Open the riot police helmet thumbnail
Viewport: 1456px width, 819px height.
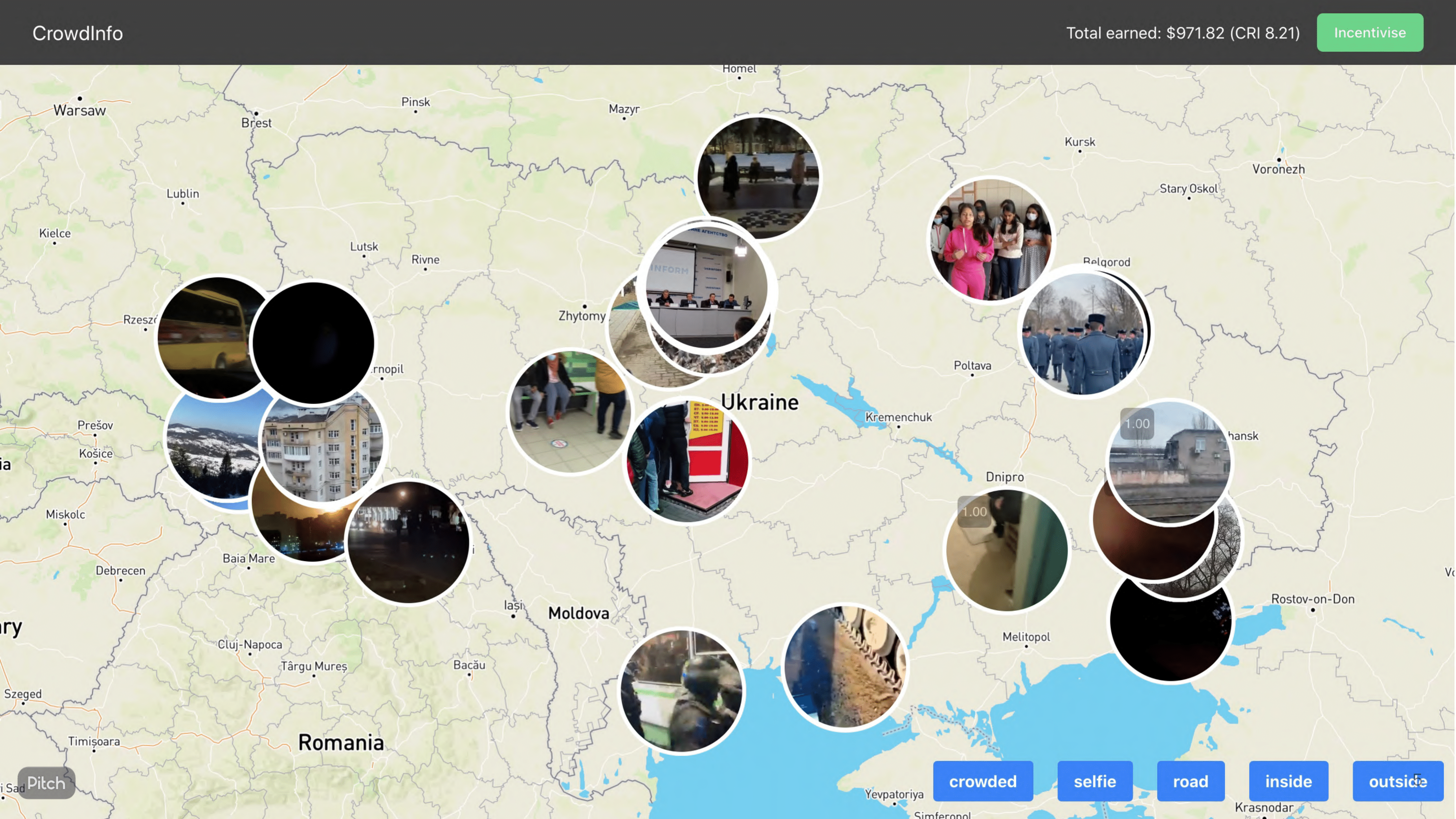tap(682, 691)
